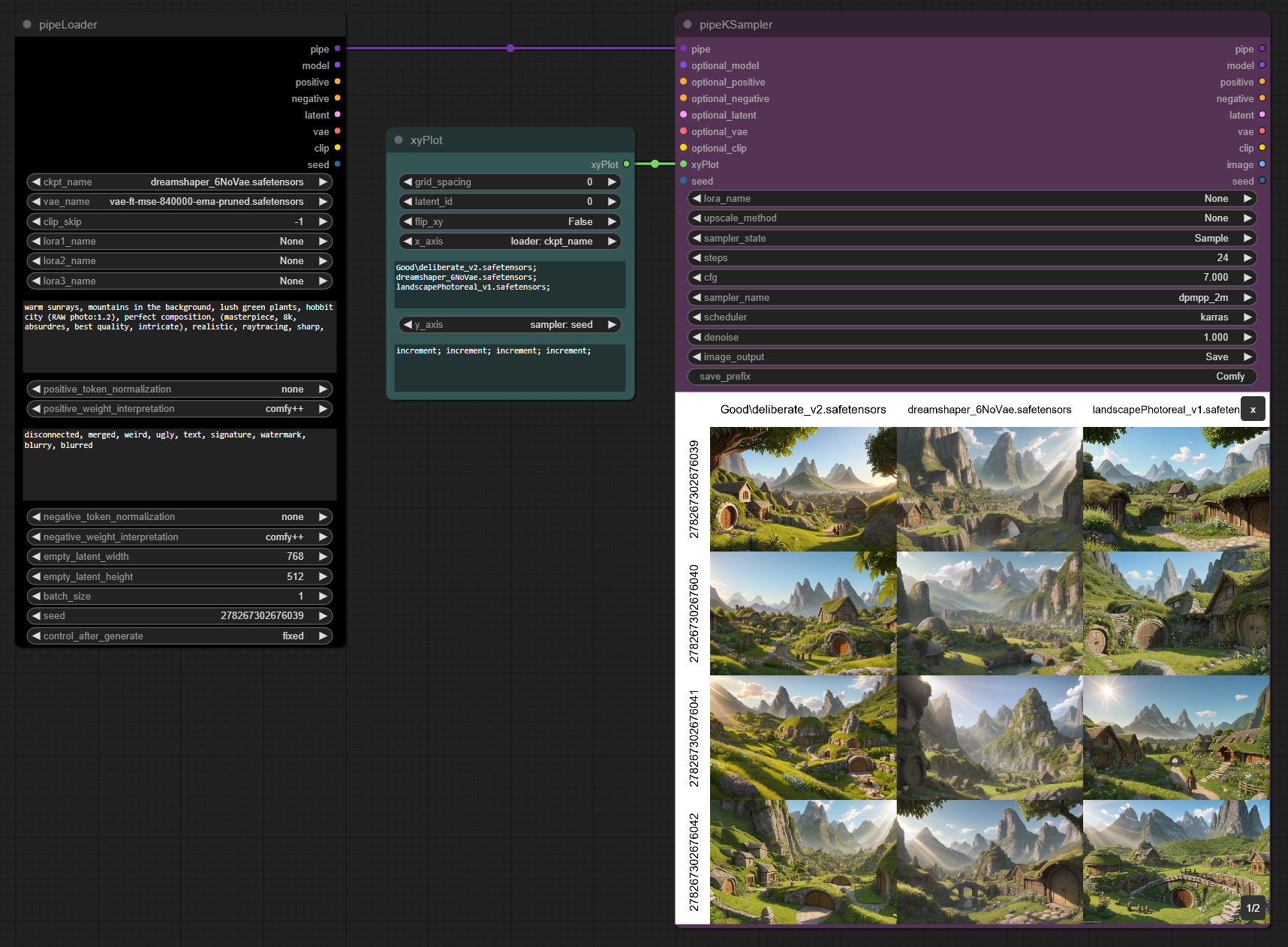Click pipeLoader's vae output socket
Screen dimensions: 1288x947
(x=337, y=131)
